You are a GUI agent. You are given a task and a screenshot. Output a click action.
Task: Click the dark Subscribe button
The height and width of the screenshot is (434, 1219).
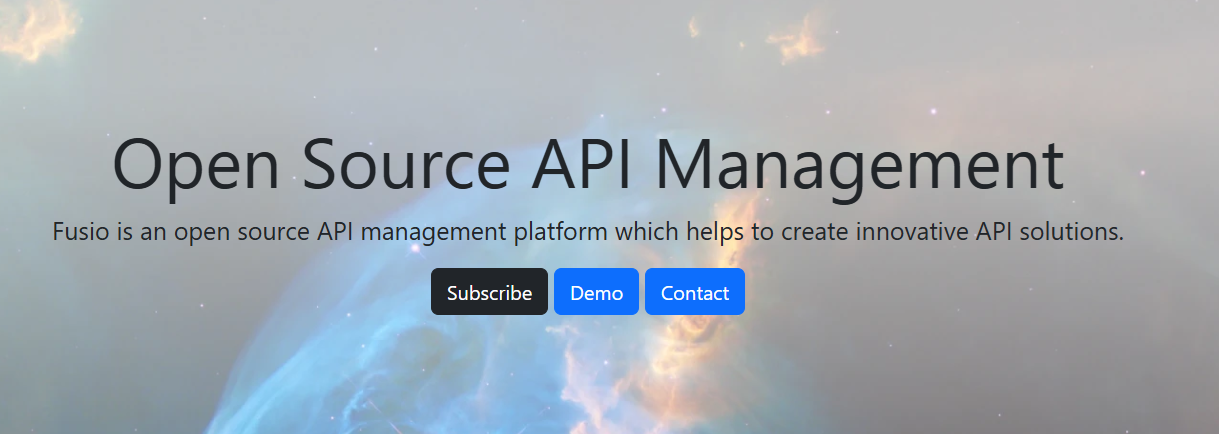point(489,292)
